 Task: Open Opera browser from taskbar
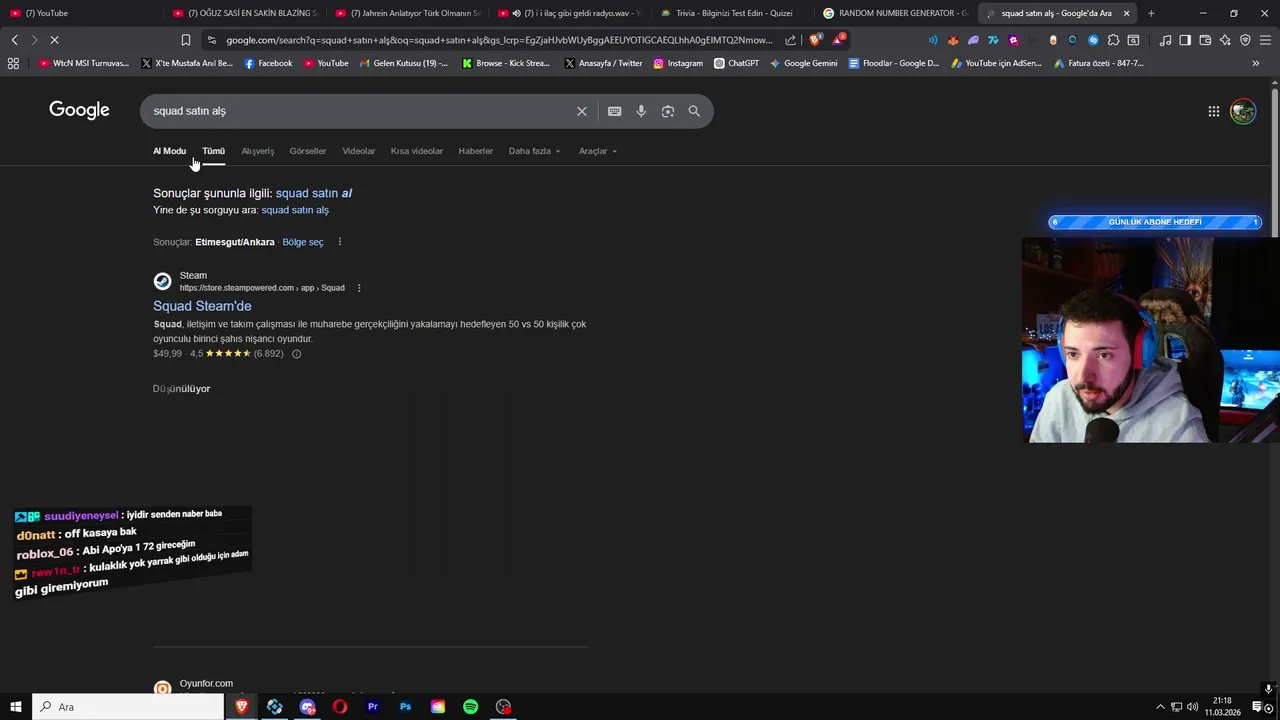(x=340, y=707)
